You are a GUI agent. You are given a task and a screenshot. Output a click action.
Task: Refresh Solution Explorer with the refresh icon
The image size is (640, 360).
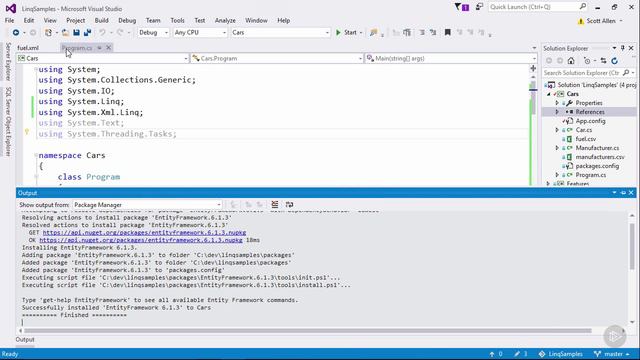coord(614,61)
